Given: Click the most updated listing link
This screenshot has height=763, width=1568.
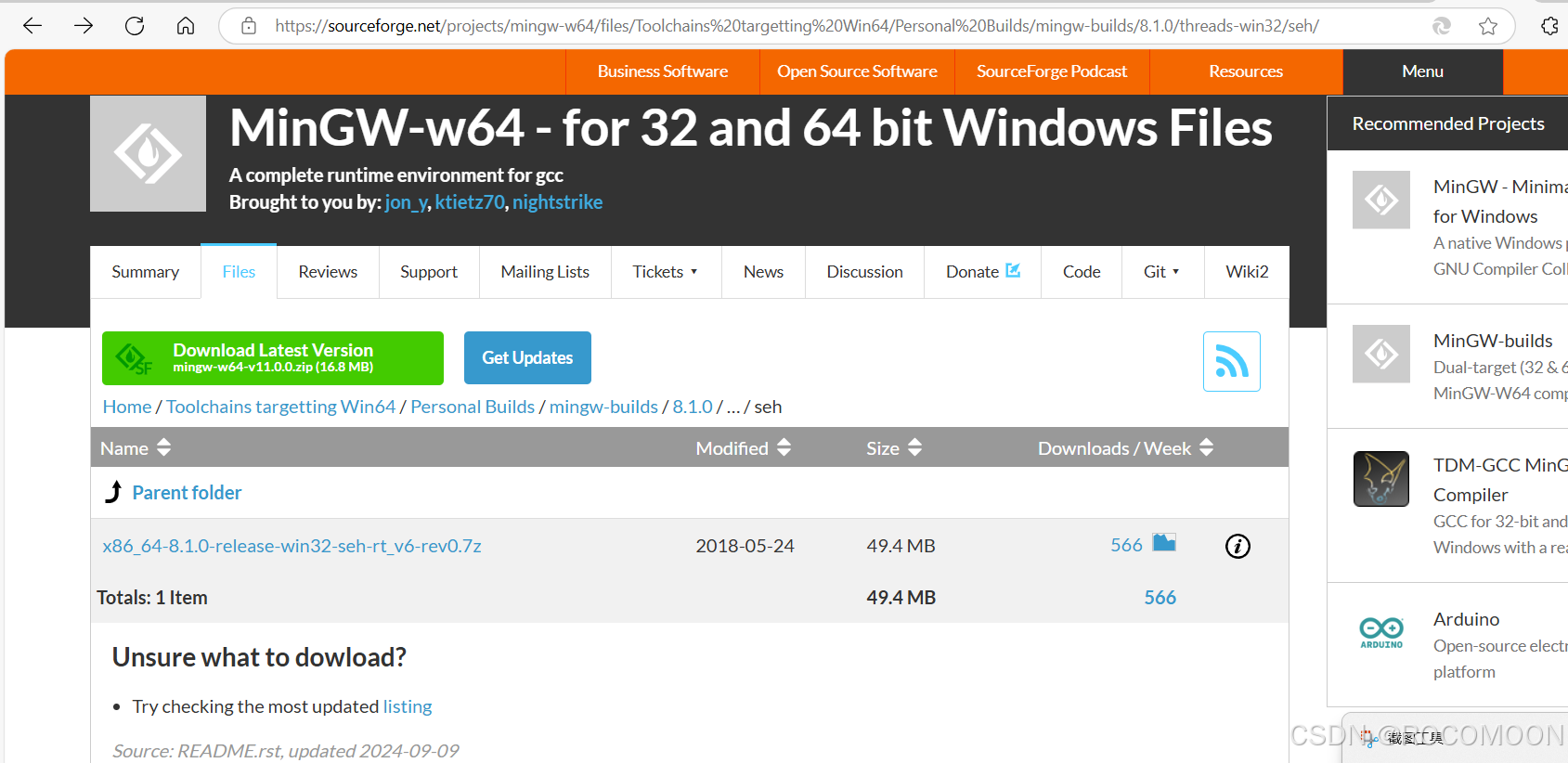Looking at the screenshot, I should [408, 706].
